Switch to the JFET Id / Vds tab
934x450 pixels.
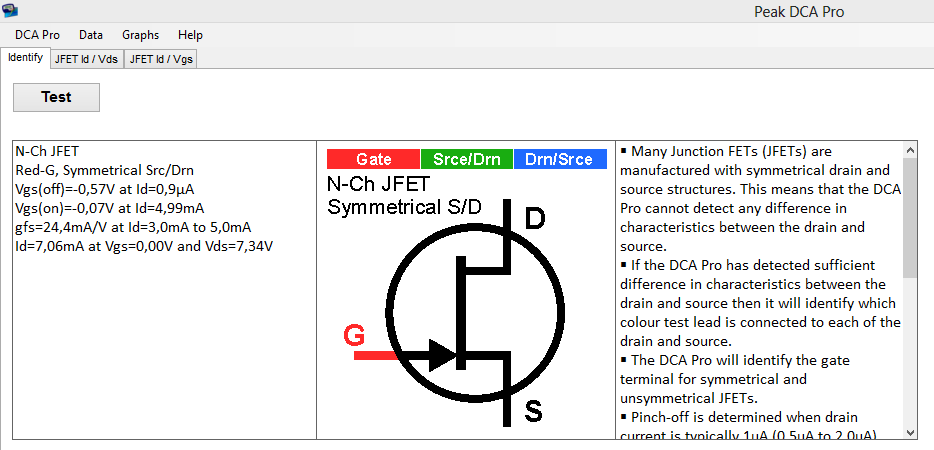point(87,60)
